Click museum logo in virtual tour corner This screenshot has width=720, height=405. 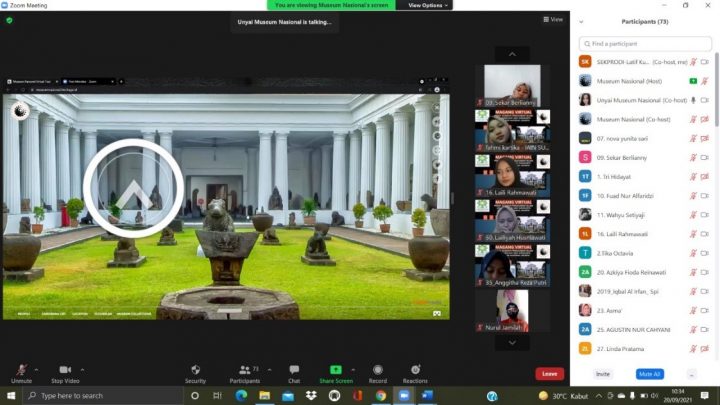click(20, 111)
